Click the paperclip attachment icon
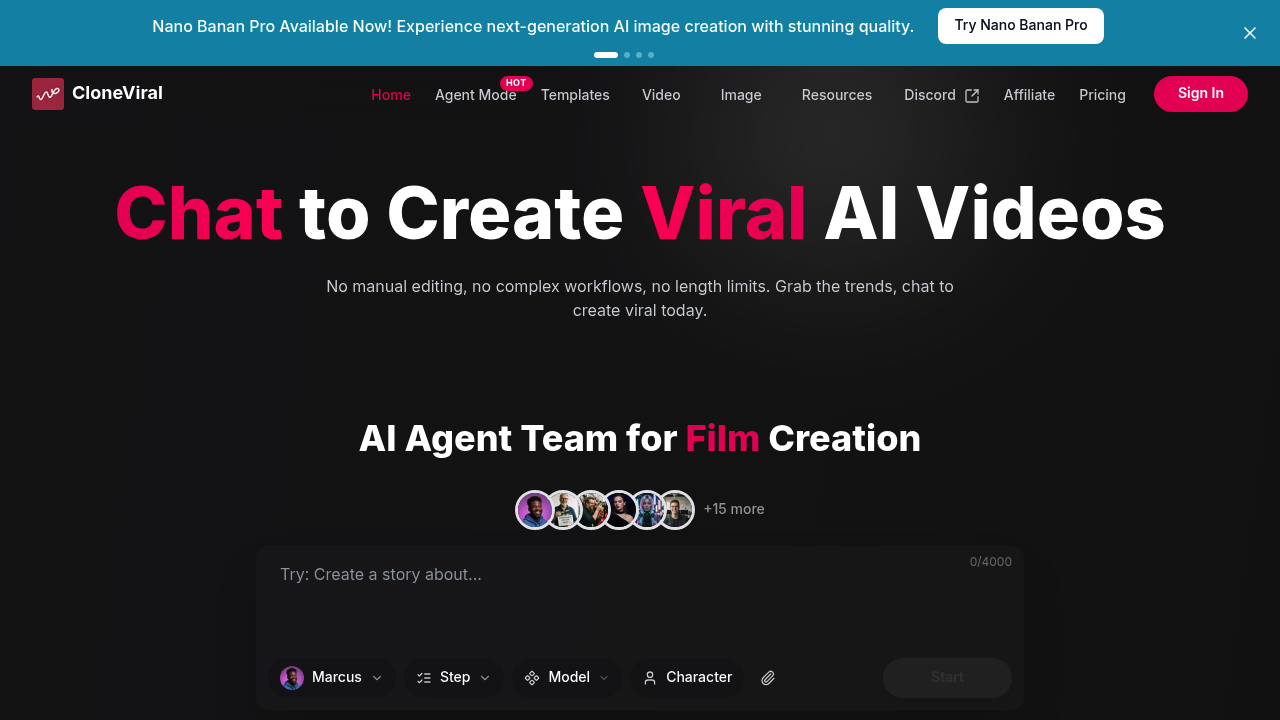1280x720 pixels. [768, 678]
